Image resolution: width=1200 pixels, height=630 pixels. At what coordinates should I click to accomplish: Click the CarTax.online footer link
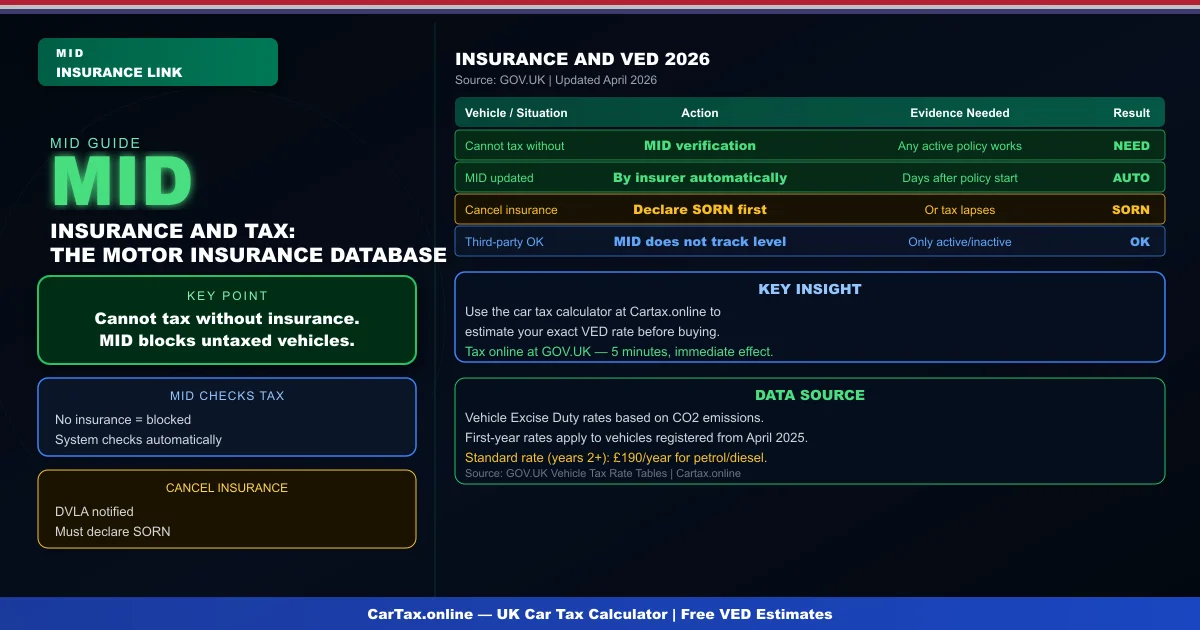(x=600, y=614)
